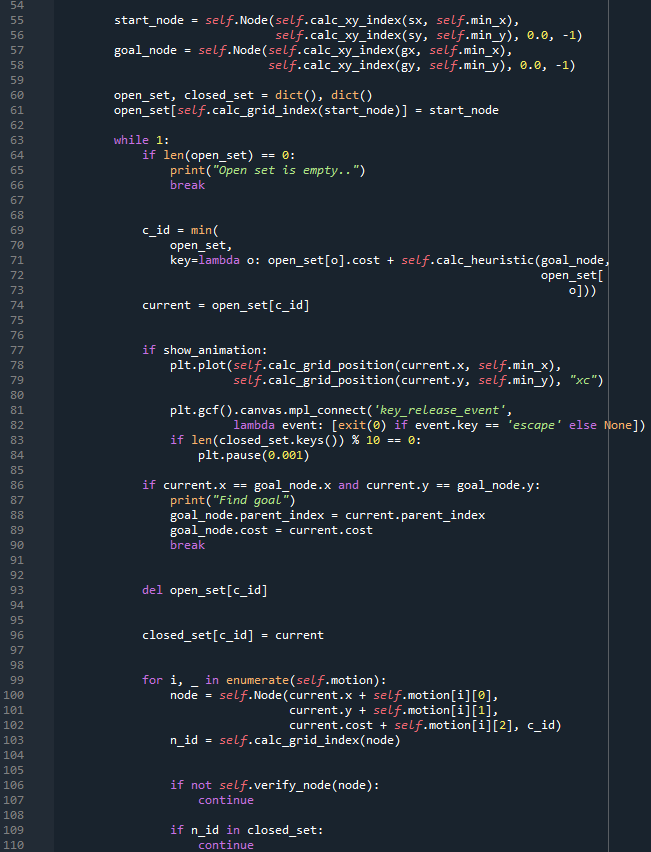Click 'n_id' variable on line 103
The image size is (651, 852).
pos(184,740)
